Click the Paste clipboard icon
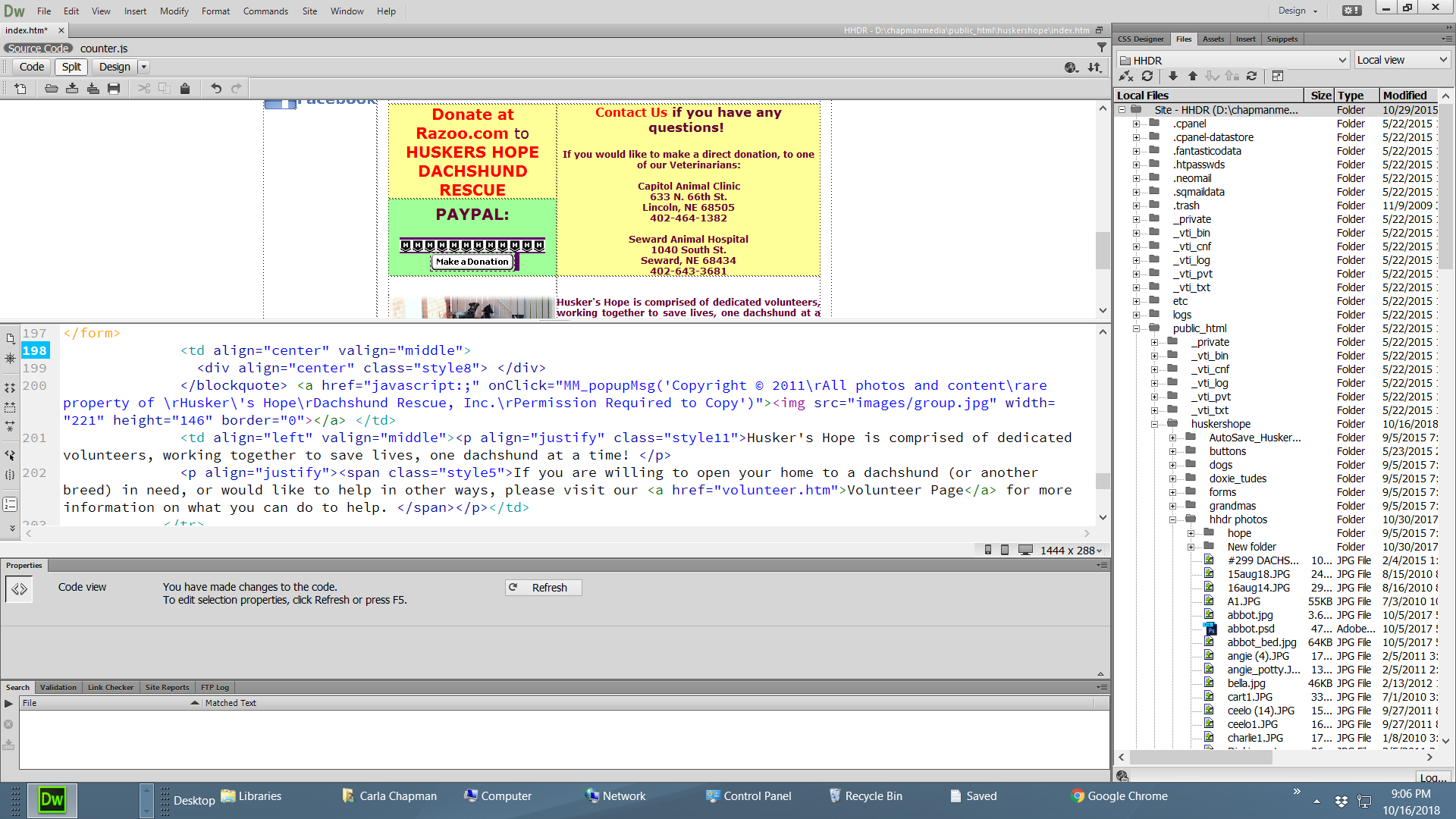The width and height of the screenshot is (1456, 819). 185,89
